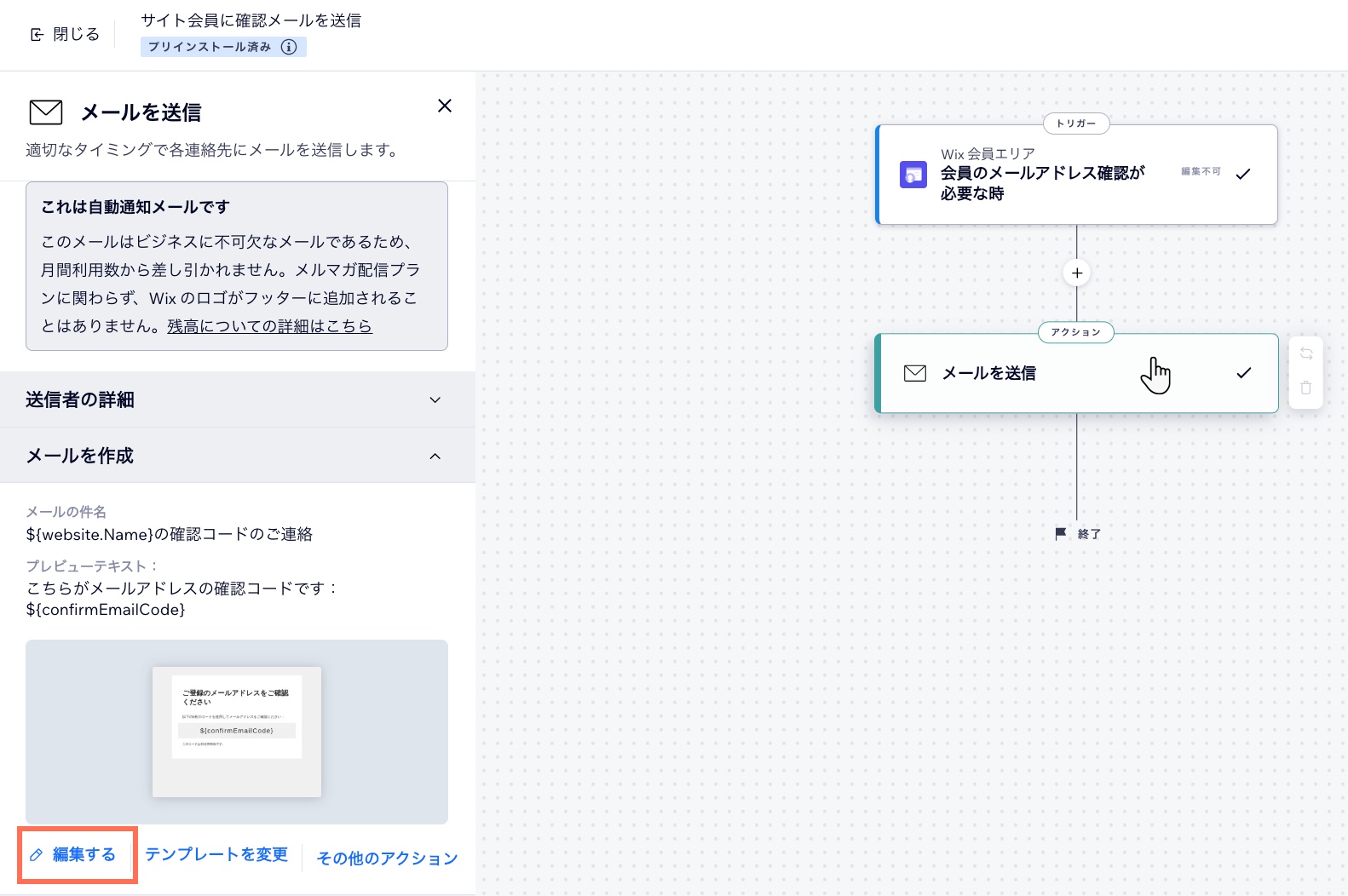Viewport: 1348px width, 896px height.
Task: Click the replace-action arrows icon beside the node
Action: point(1305,354)
